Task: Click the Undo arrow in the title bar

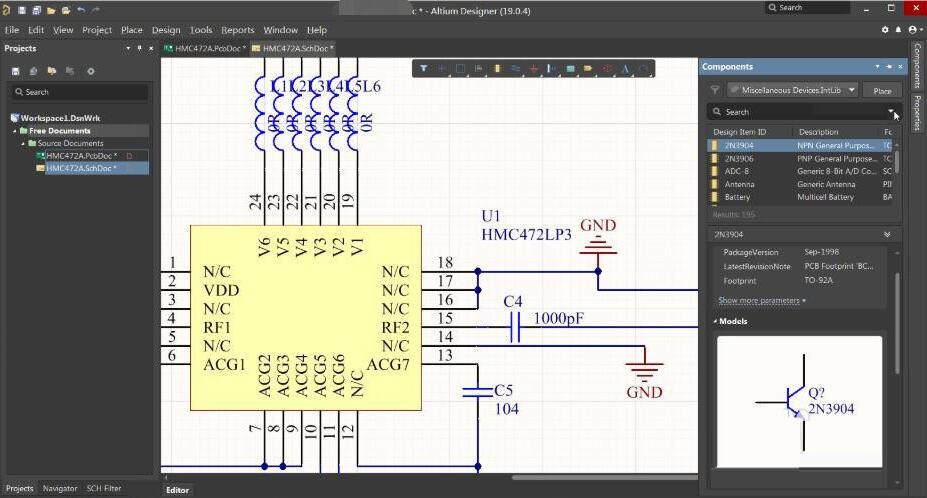Action: [81, 10]
